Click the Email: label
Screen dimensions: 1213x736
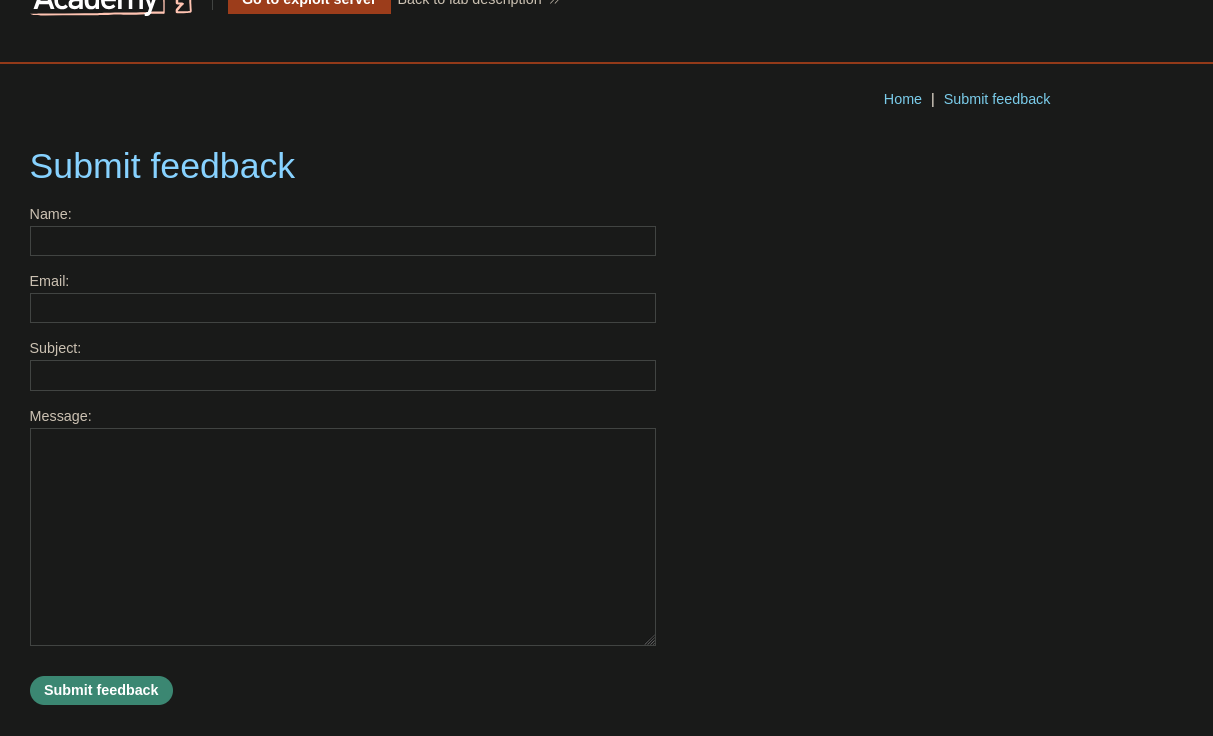(49, 281)
